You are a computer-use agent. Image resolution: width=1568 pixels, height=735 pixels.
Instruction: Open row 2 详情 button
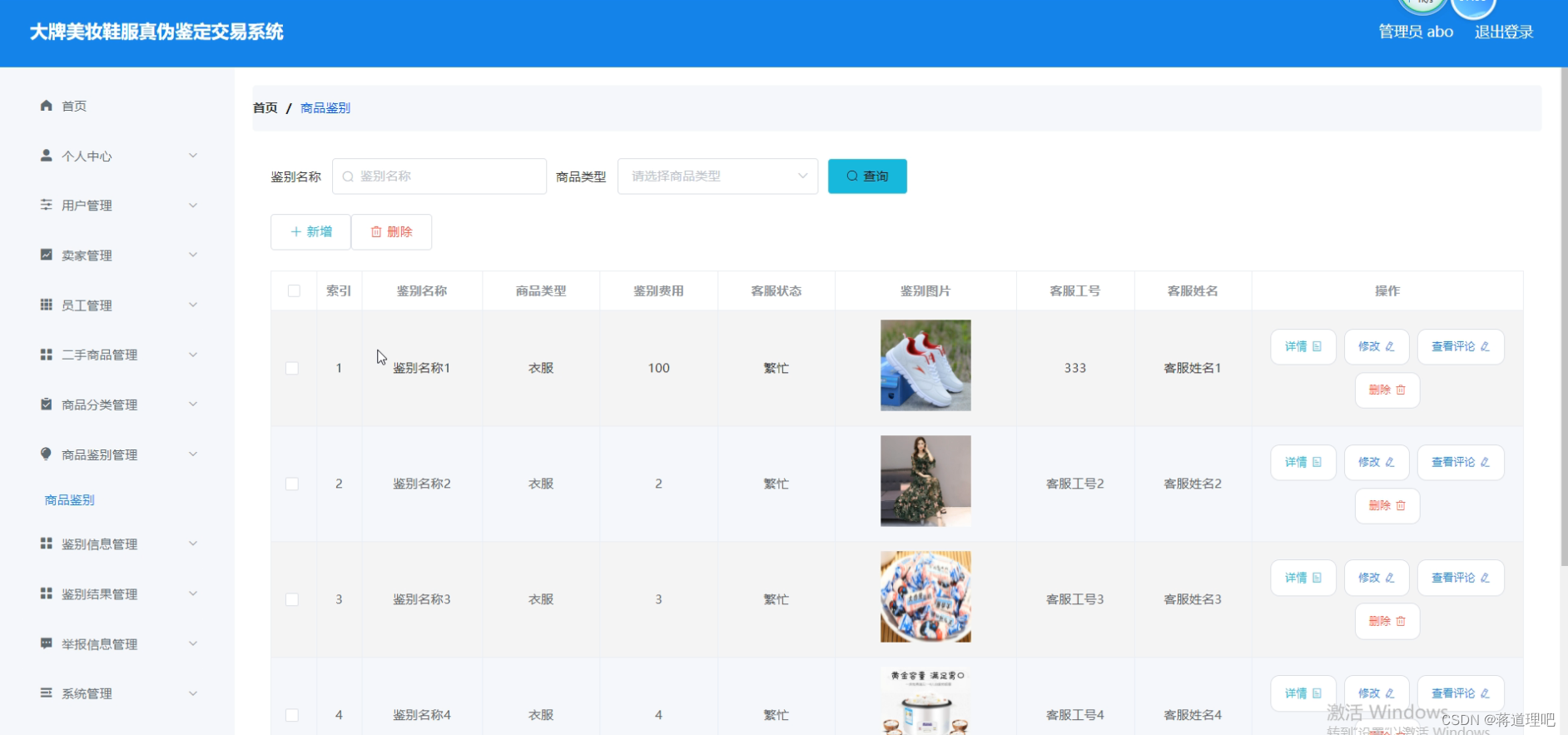(1303, 463)
